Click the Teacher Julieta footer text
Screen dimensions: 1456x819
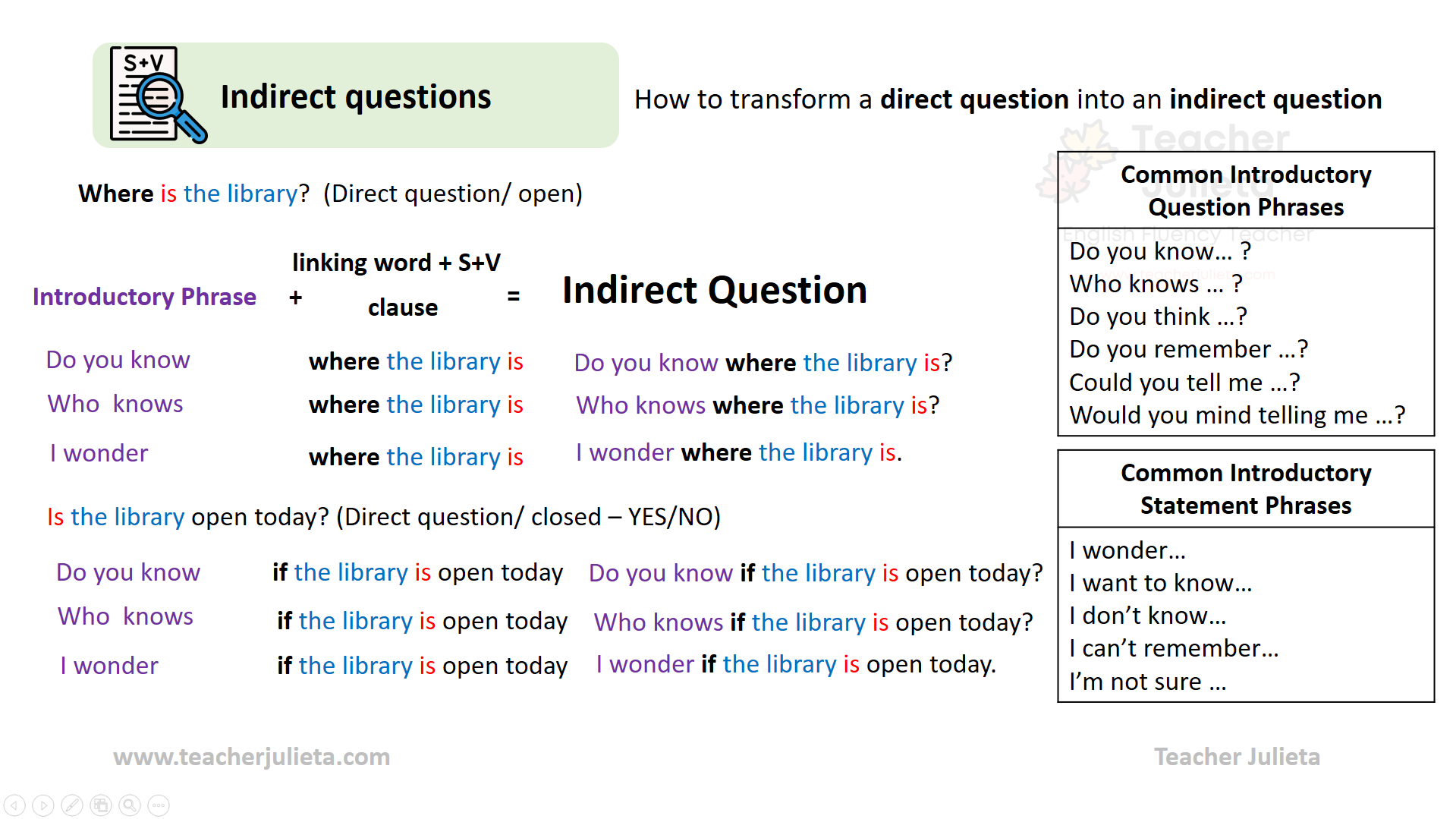[x=1237, y=757]
